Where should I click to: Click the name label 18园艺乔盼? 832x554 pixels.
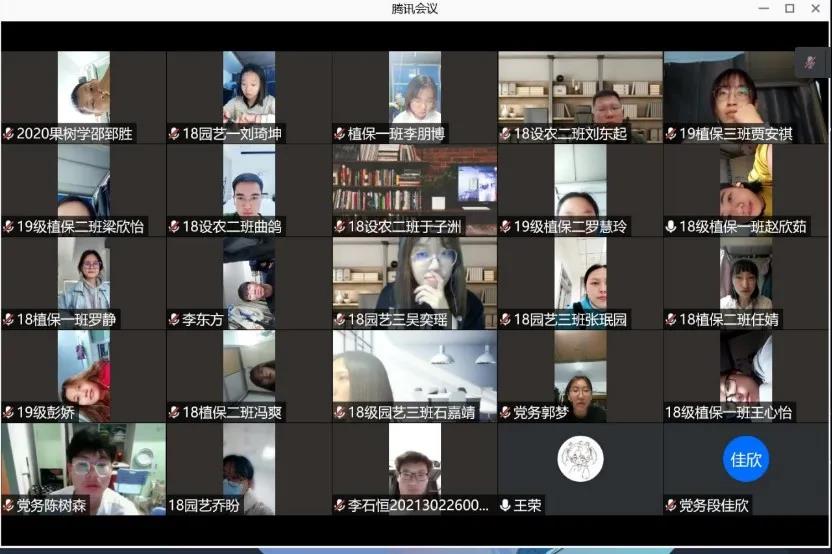(x=205, y=506)
